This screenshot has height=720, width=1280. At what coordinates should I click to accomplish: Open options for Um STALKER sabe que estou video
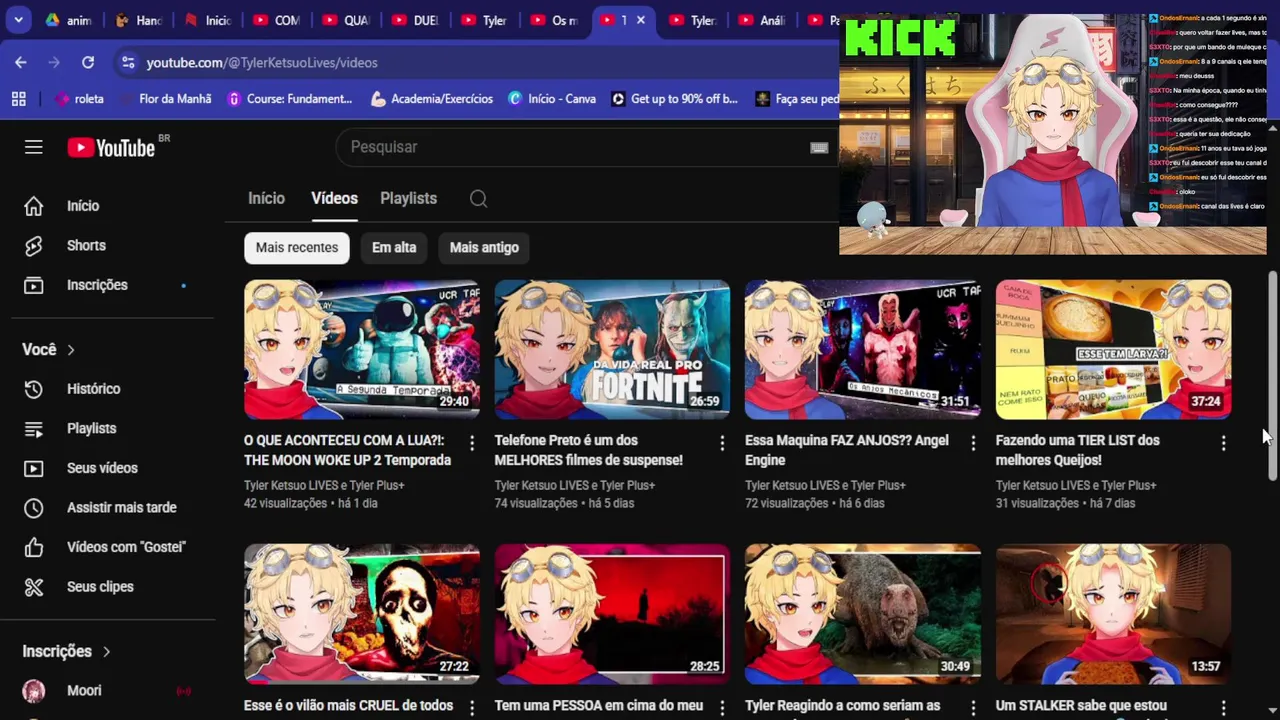click(x=1223, y=708)
